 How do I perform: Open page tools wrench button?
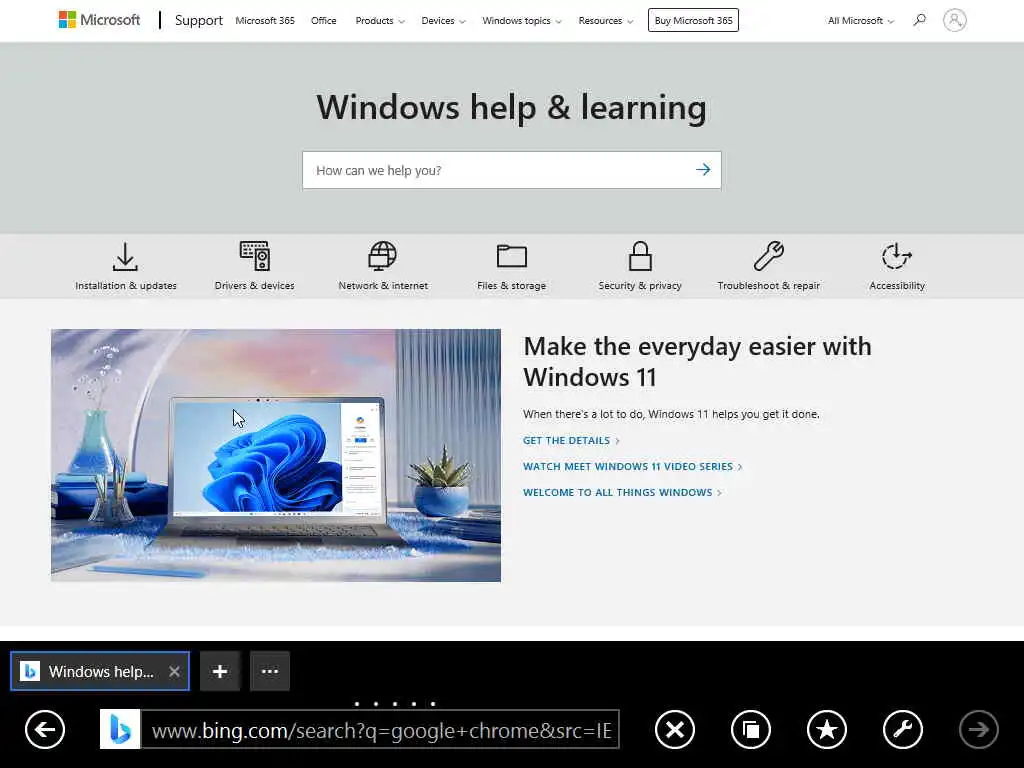[x=903, y=729]
